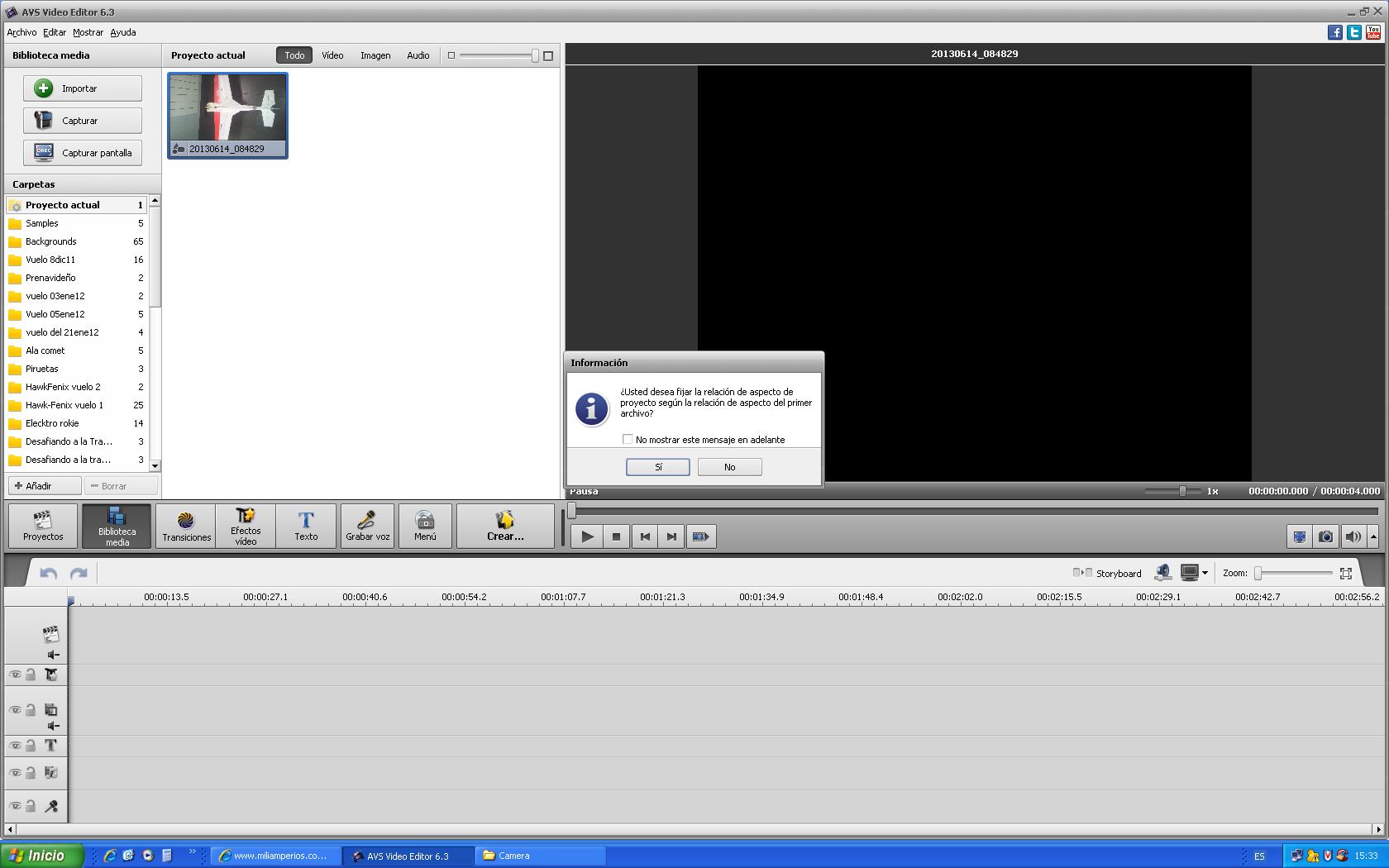Open Grabar voz recorder
Screen dimensions: 1389x868
tap(367, 526)
